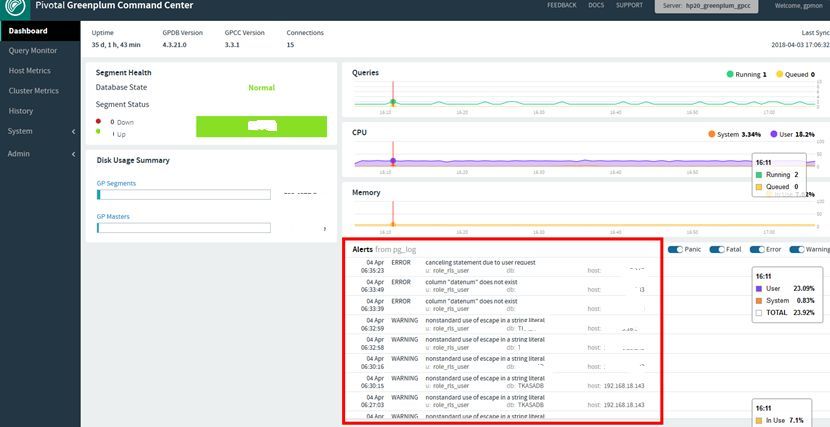Open the History page
The height and width of the screenshot is (427, 830).
tap(21, 111)
